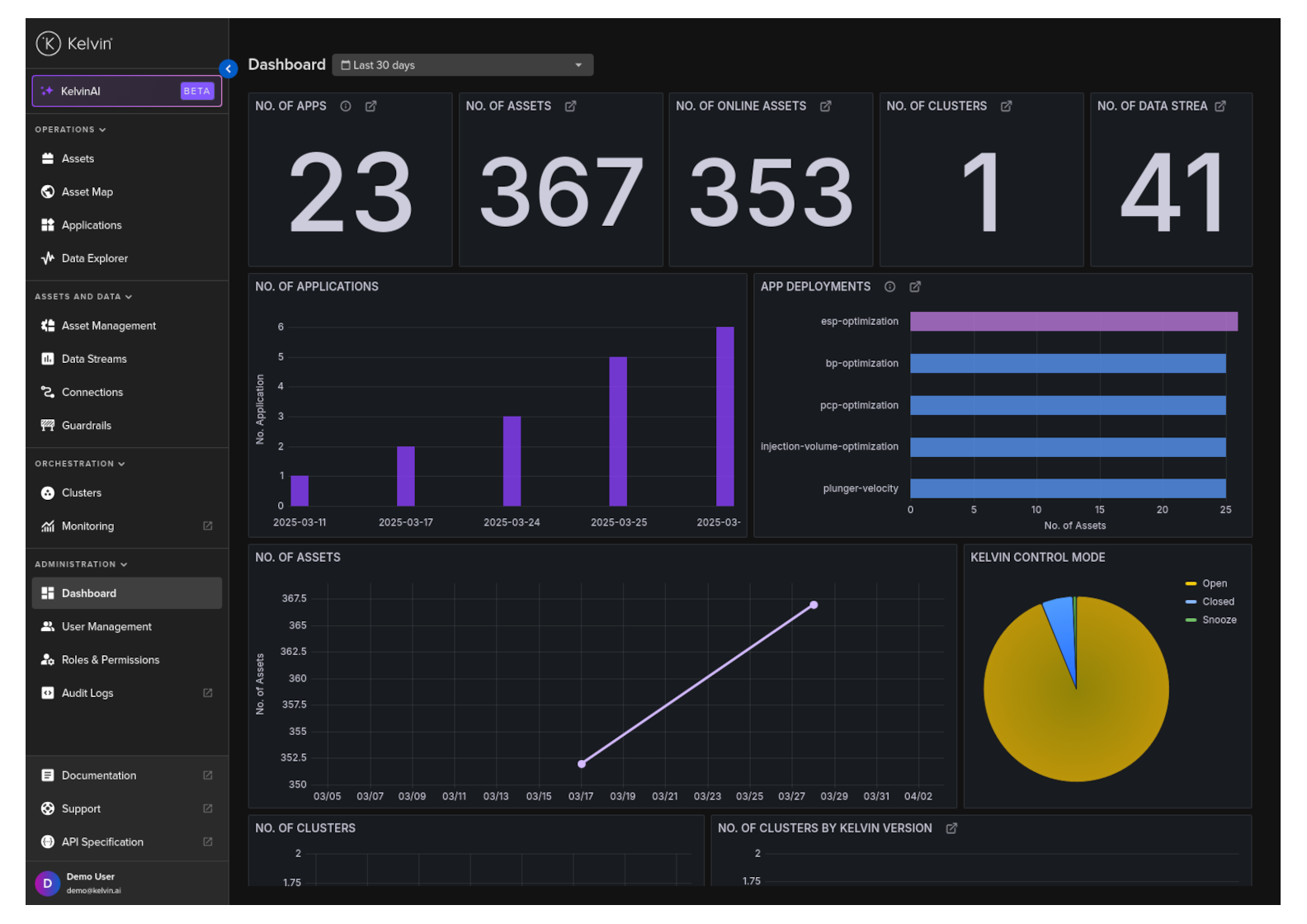Open Documentation link in sidebar

(99, 775)
